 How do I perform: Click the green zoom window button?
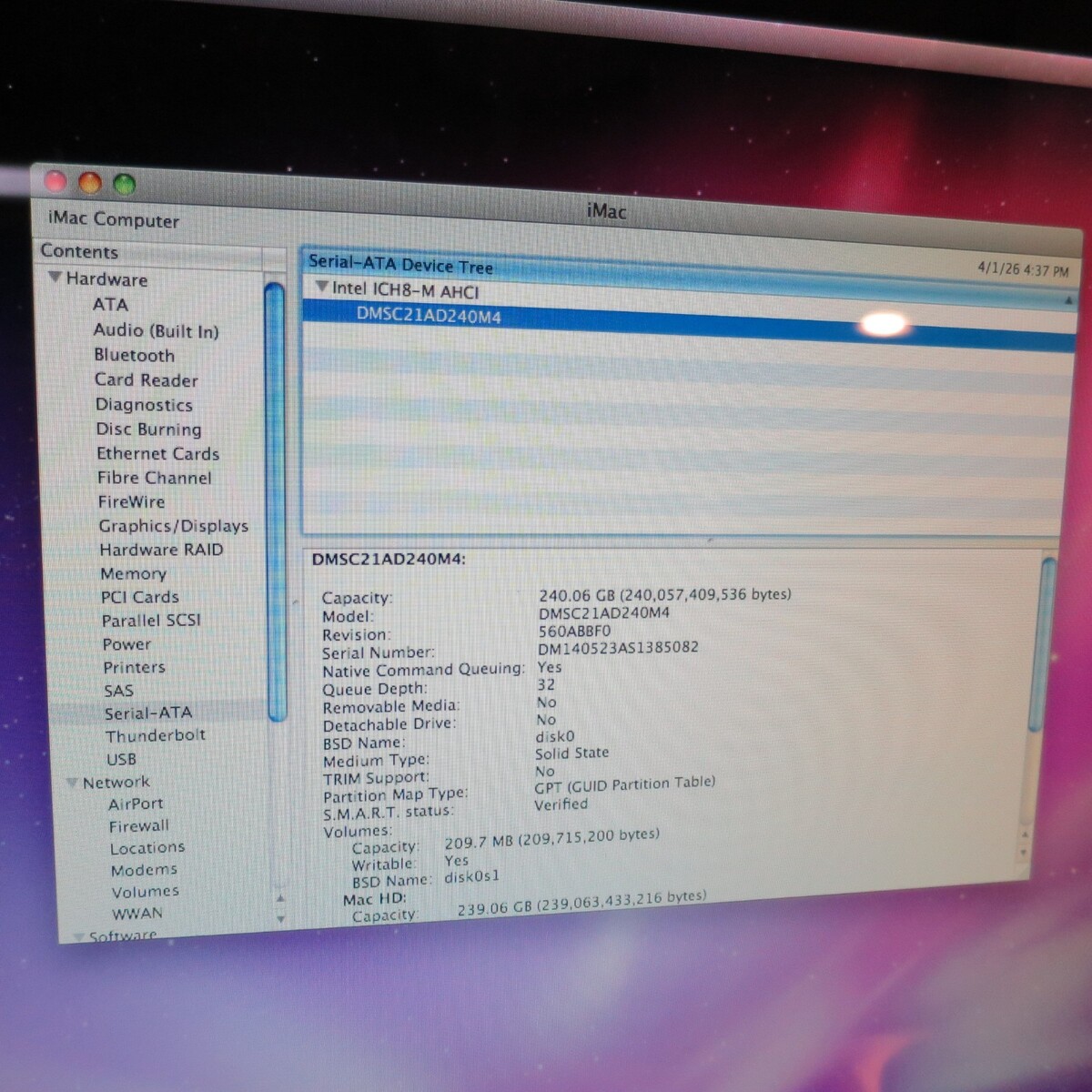point(124,185)
